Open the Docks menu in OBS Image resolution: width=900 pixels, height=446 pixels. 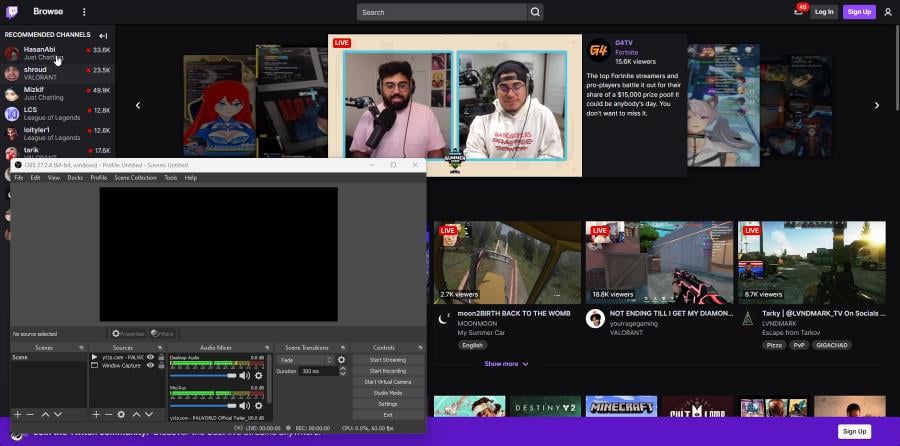[75, 178]
